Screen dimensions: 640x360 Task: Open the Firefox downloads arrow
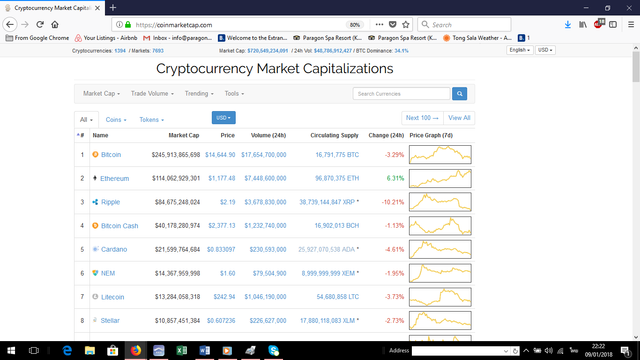click(x=568, y=24)
